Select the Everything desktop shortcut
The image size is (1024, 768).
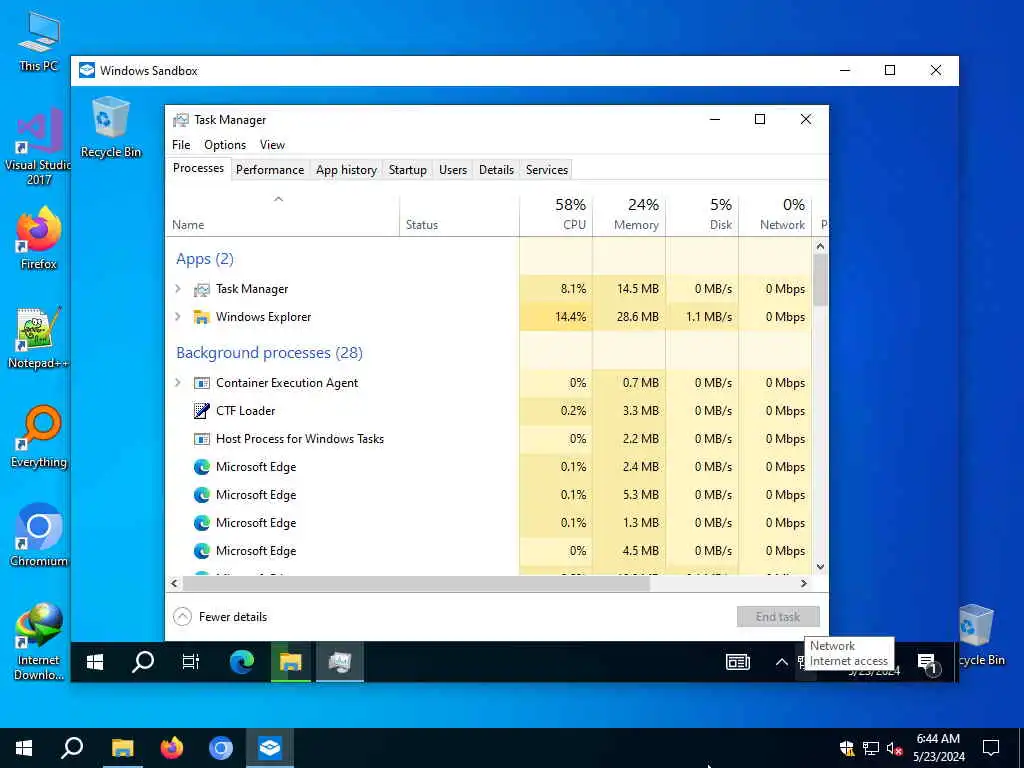(x=39, y=437)
